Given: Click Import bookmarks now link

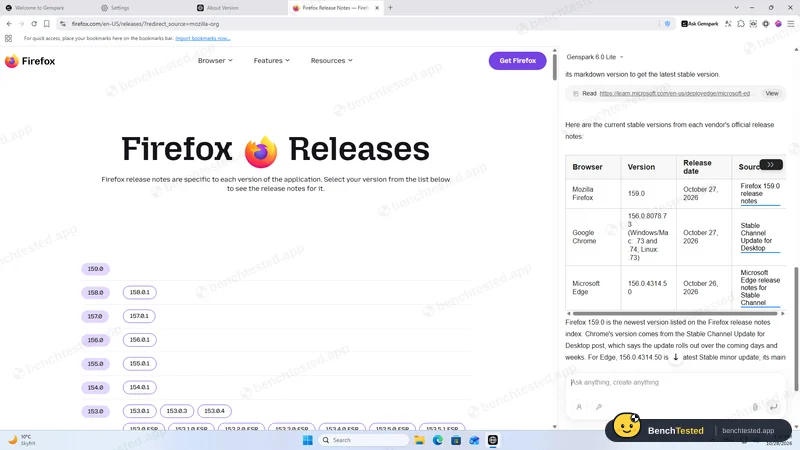Looking at the screenshot, I should point(203,38).
